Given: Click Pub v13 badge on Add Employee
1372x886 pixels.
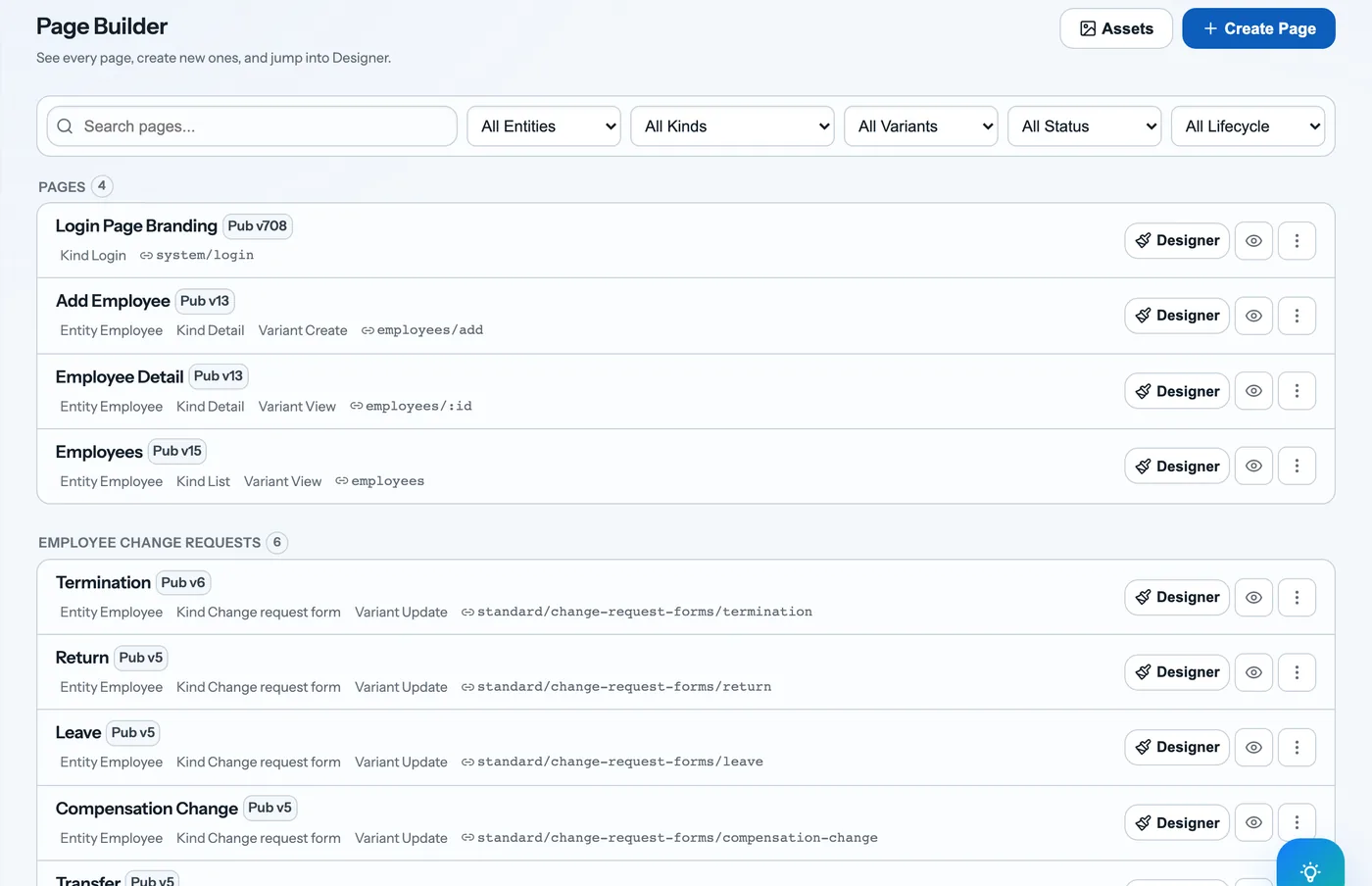Looking at the screenshot, I should click(205, 301).
